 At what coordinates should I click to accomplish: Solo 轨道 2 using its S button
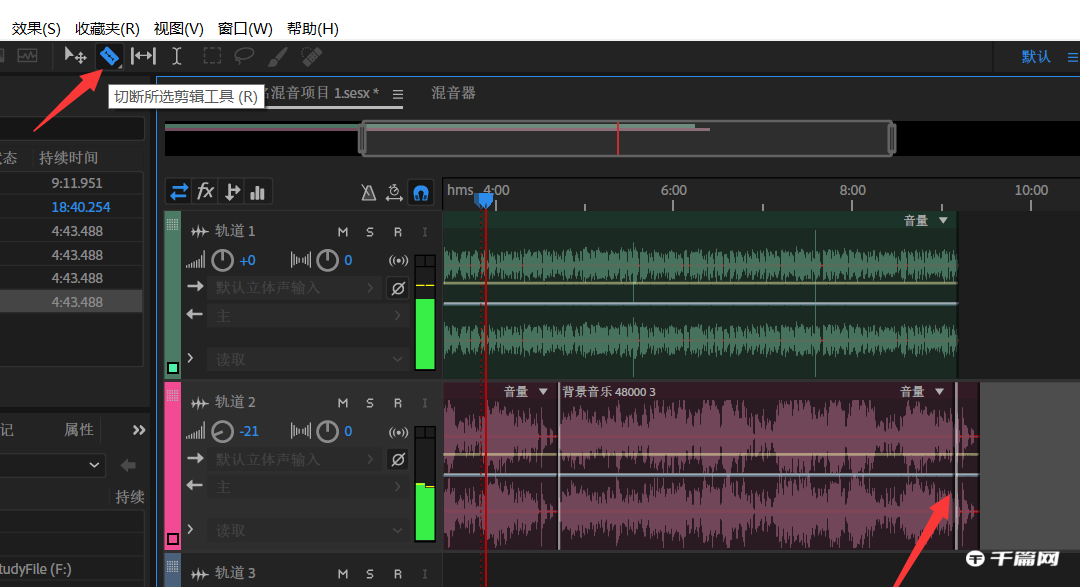click(368, 402)
